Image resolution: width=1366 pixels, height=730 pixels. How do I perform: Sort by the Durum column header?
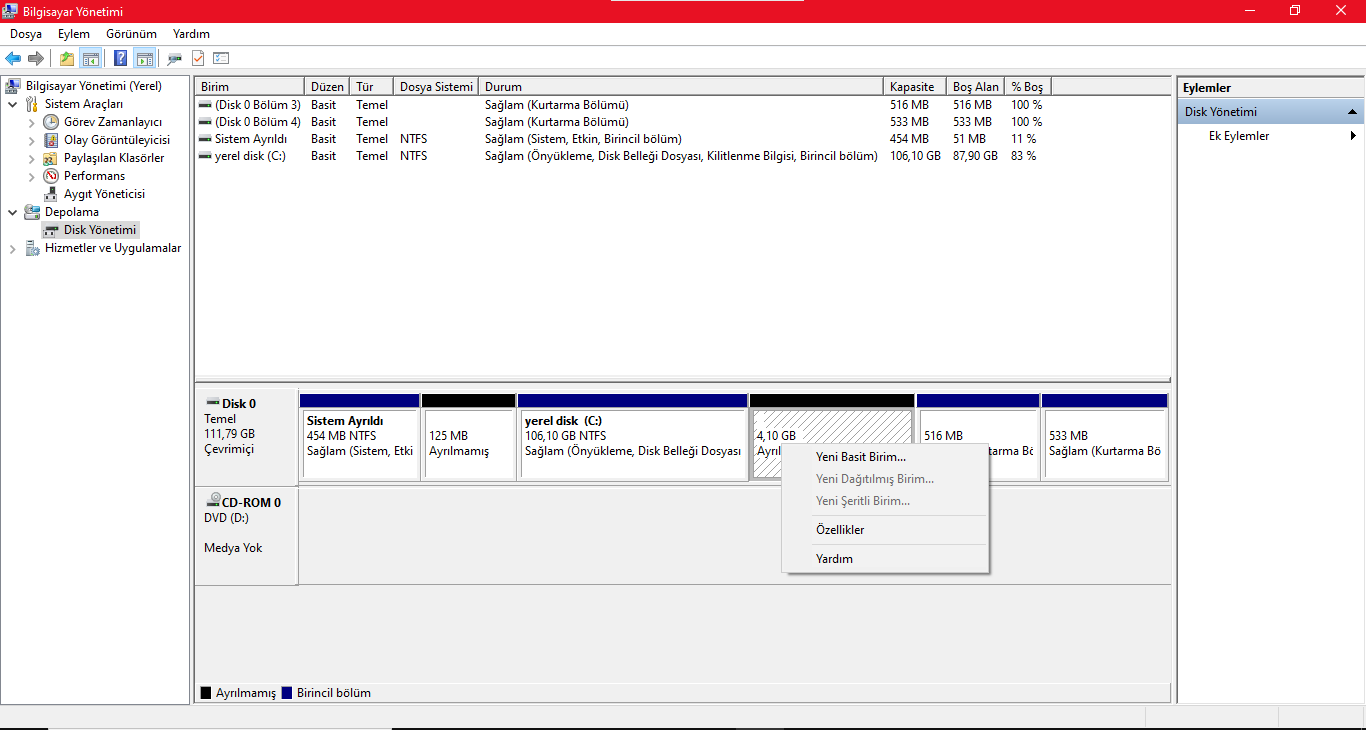(681, 87)
